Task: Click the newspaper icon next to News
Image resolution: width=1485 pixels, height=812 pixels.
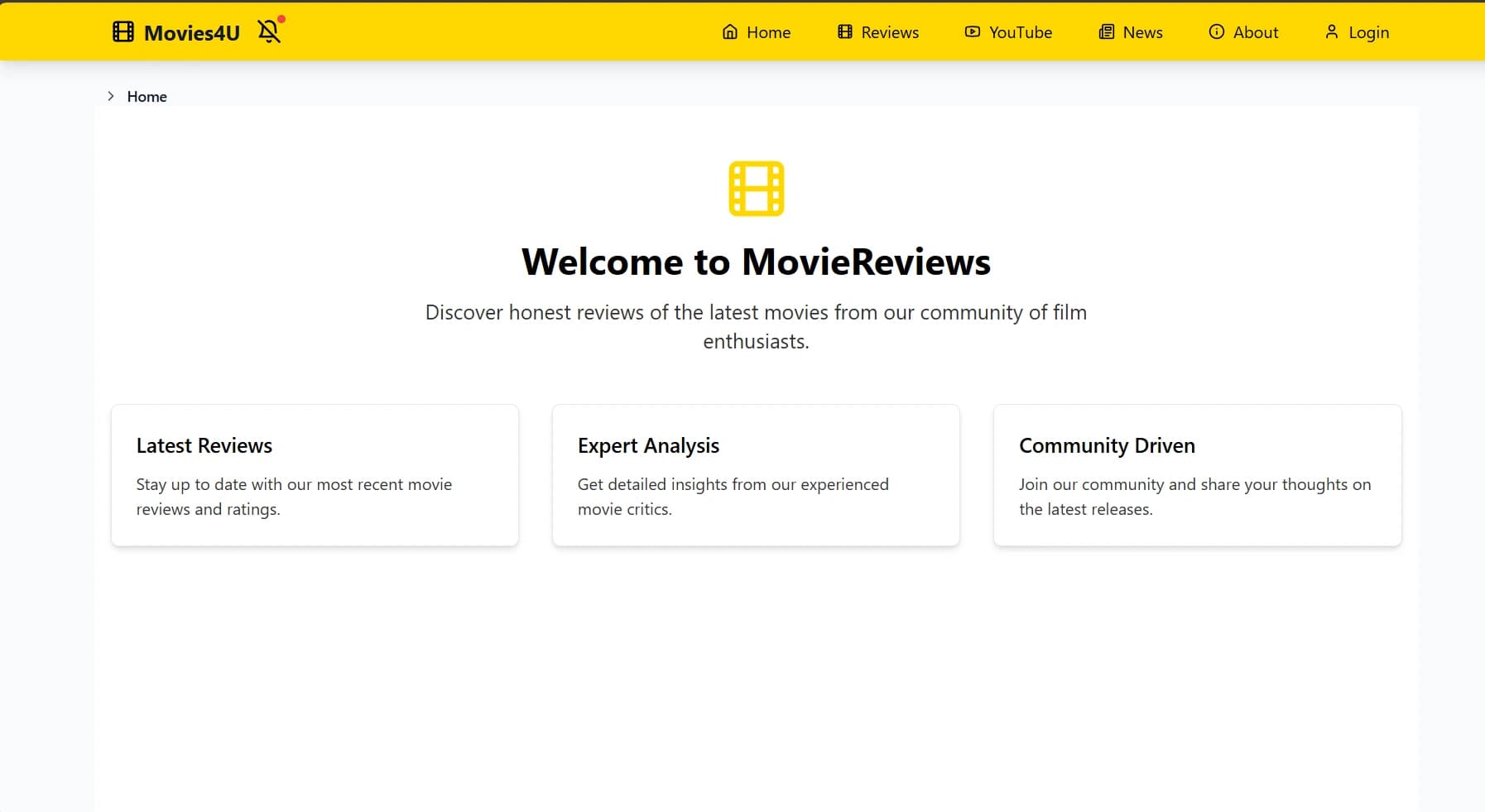Action: pyautogui.click(x=1107, y=31)
